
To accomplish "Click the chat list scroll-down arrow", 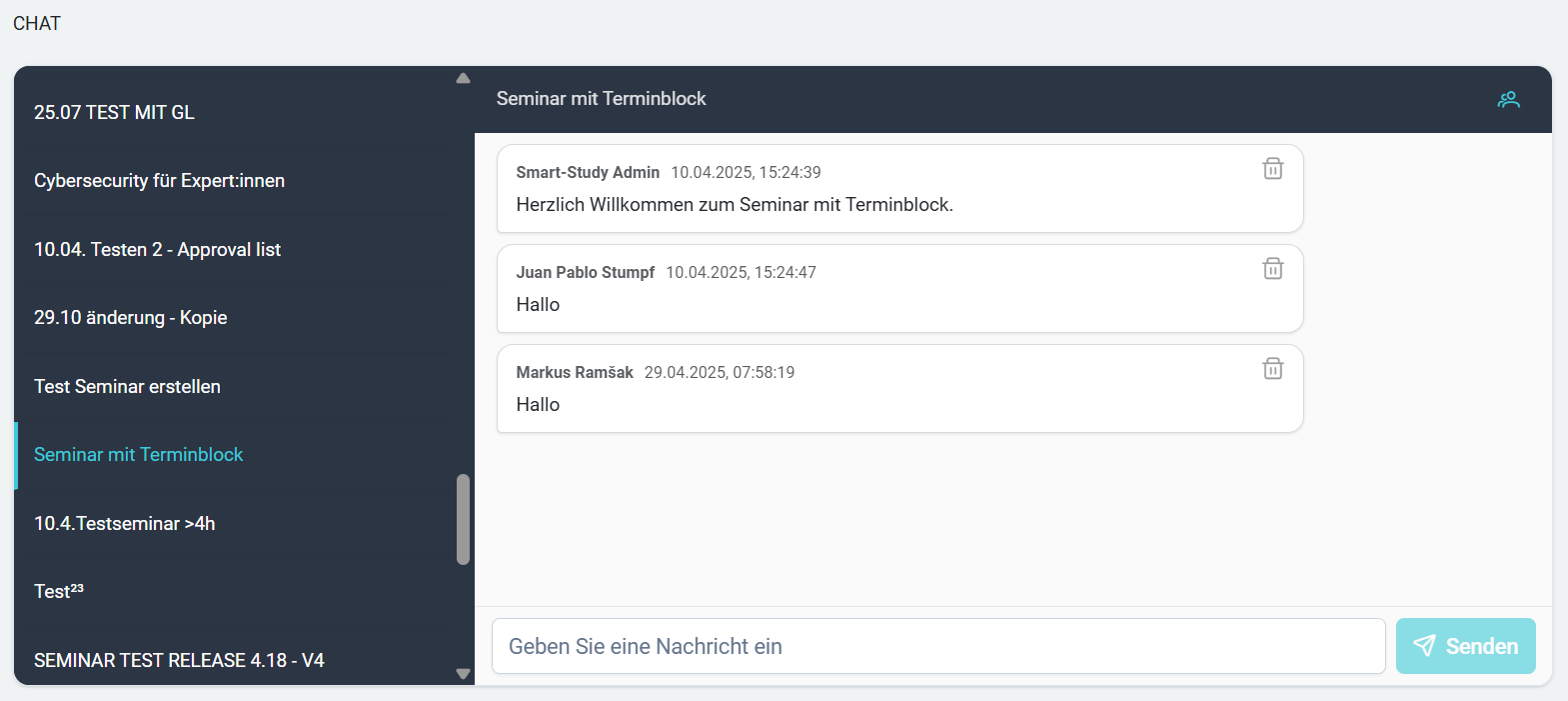I will pos(463,674).
